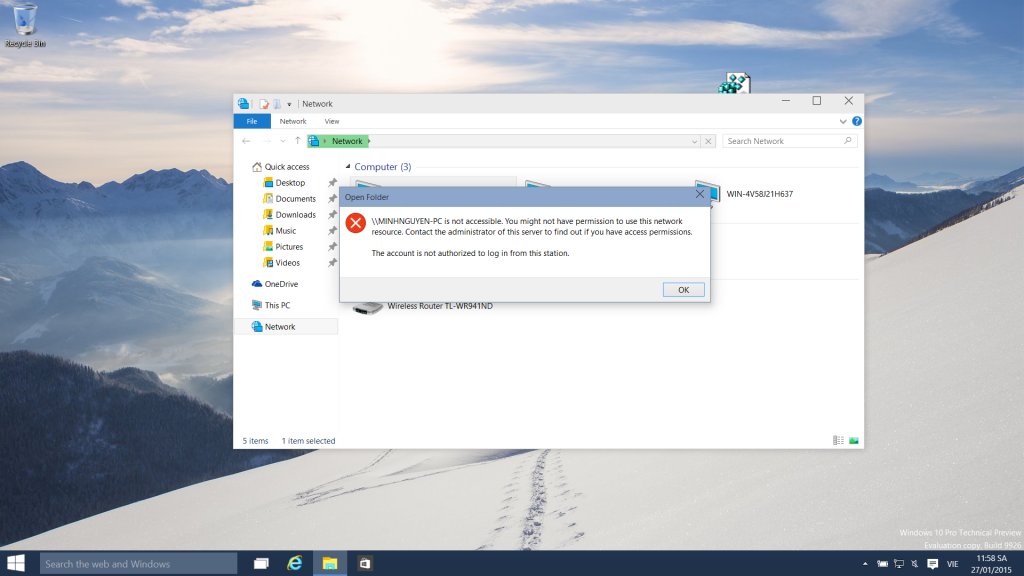Open clock showing 11:58 SA
This screenshot has height=576, width=1024.
pos(991,564)
